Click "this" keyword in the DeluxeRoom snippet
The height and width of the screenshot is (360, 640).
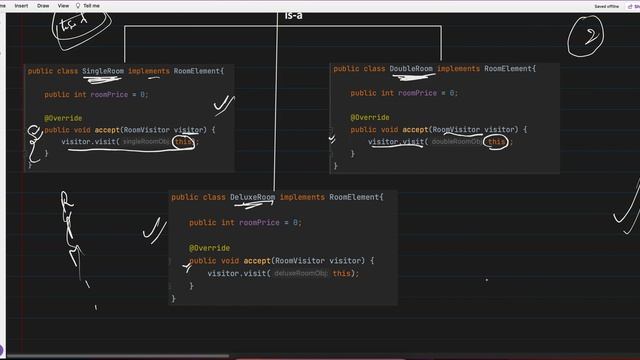341,273
